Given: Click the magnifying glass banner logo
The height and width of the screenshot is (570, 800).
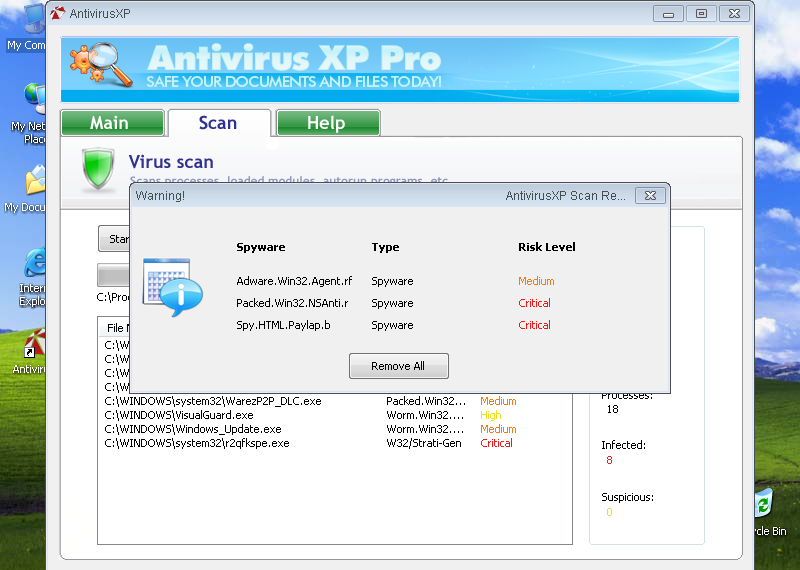Looking at the screenshot, I should coord(101,64).
